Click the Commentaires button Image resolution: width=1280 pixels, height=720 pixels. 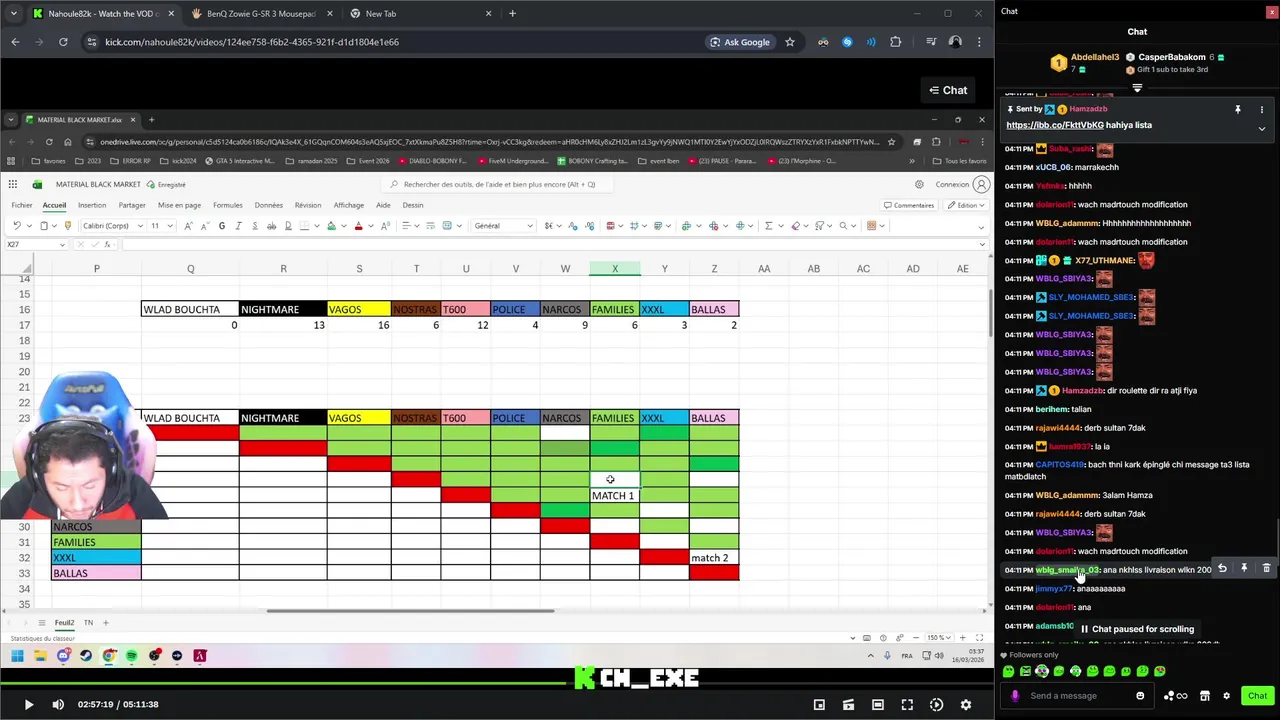(x=908, y=205)
